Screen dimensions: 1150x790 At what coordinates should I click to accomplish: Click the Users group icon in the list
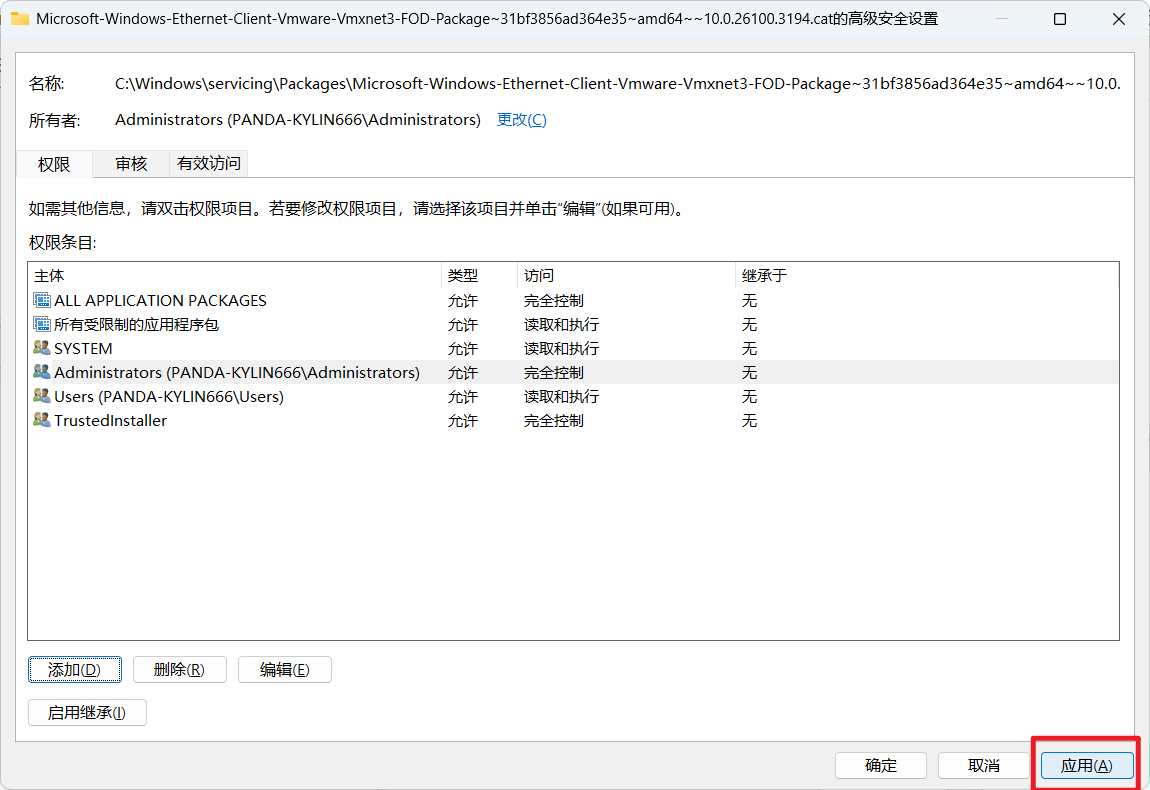42,396
